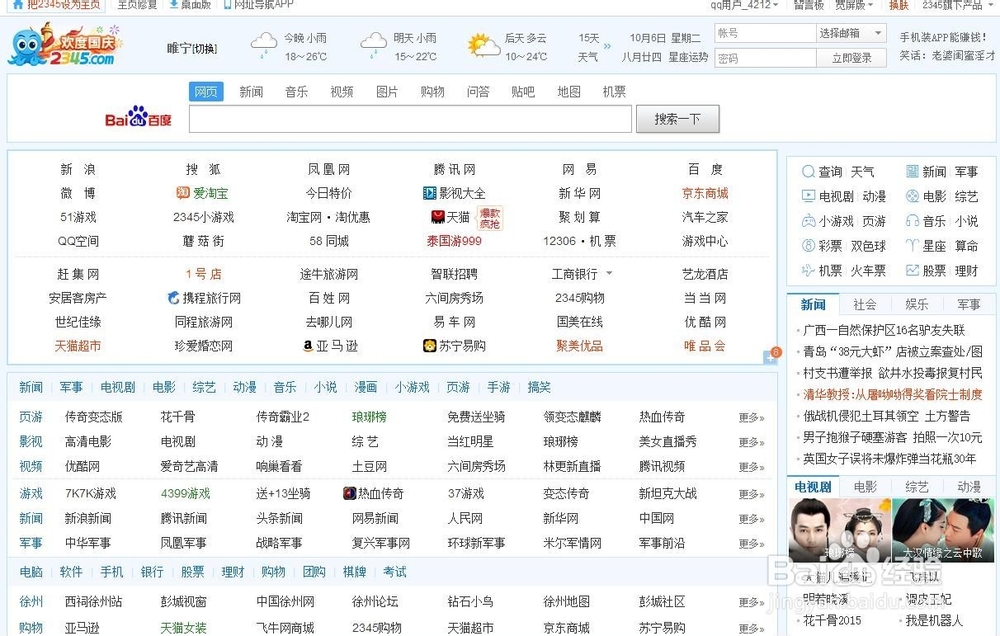The height and width of the screenshot is (636, 1000).
Task: Click home icon to set 2345 as homepage
Action: pyautogui.click(x=18, y=4)
